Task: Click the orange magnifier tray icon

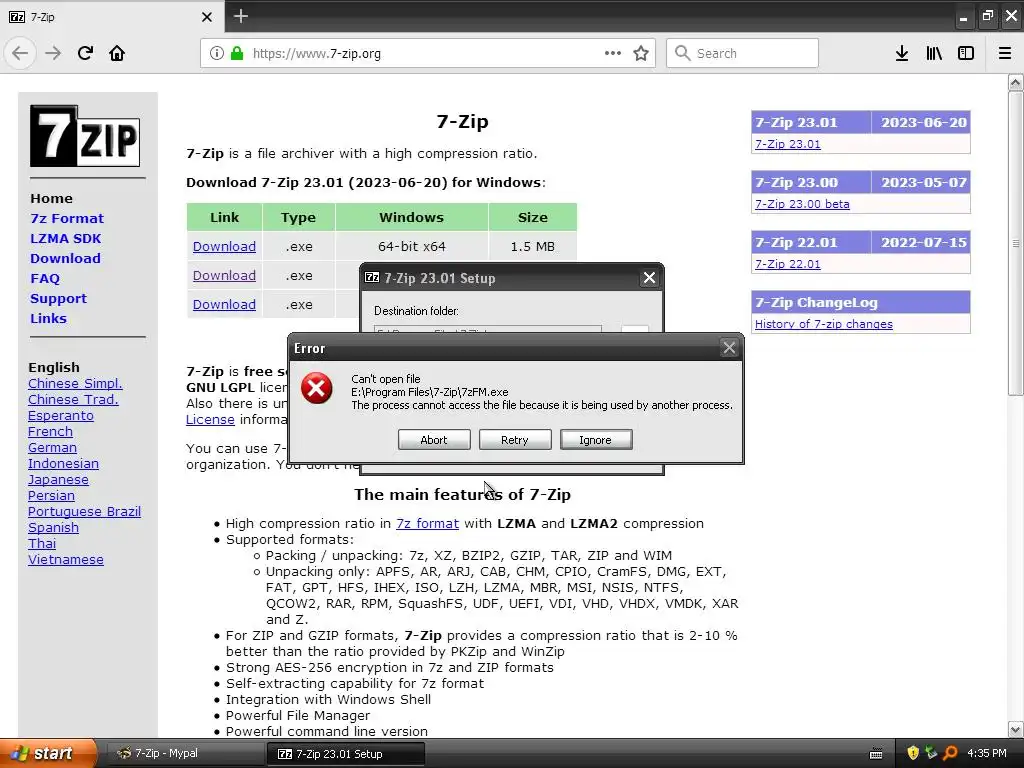Action: 950,753
